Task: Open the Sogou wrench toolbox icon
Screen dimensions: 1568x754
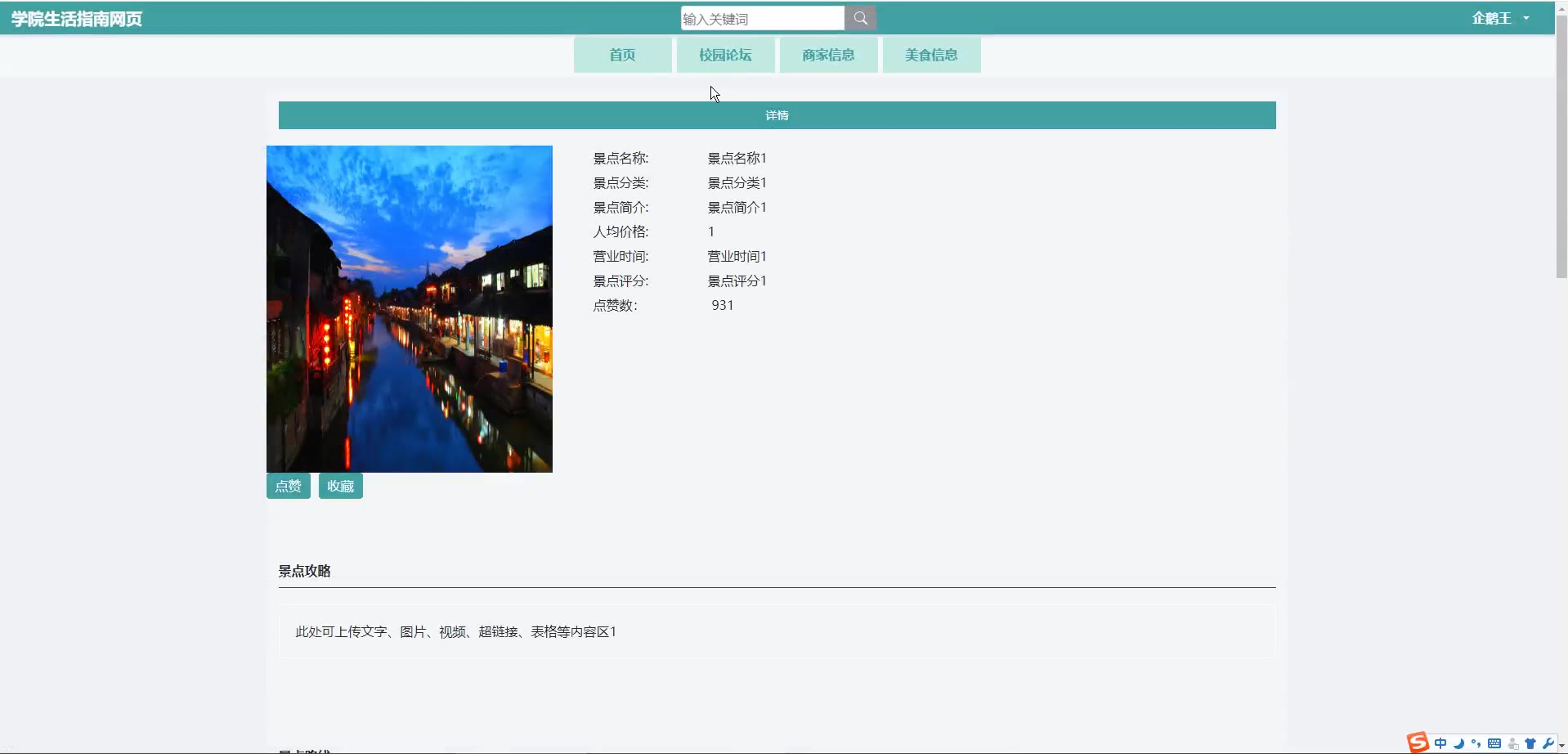Action: (x=1548, y=743)
